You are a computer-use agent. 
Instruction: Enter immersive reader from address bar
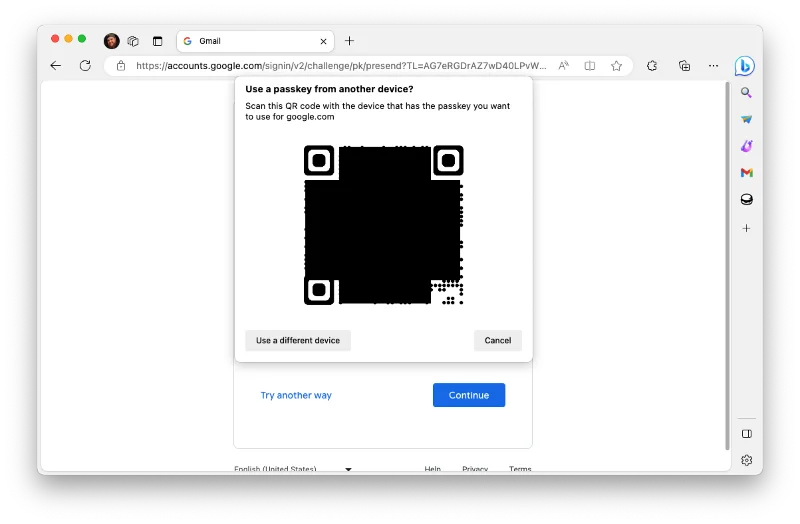590,65
